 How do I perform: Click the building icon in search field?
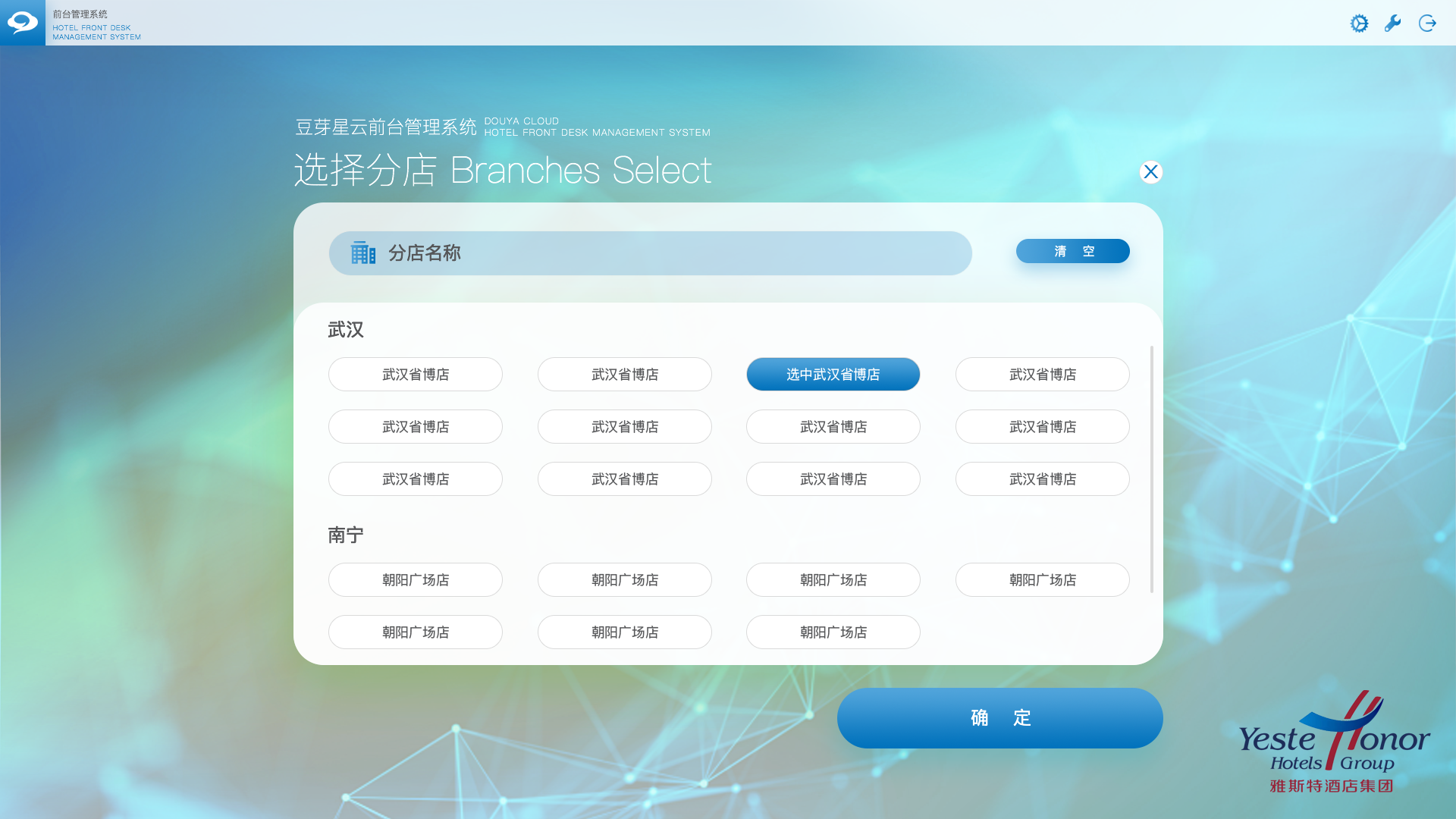coord(363,253)
